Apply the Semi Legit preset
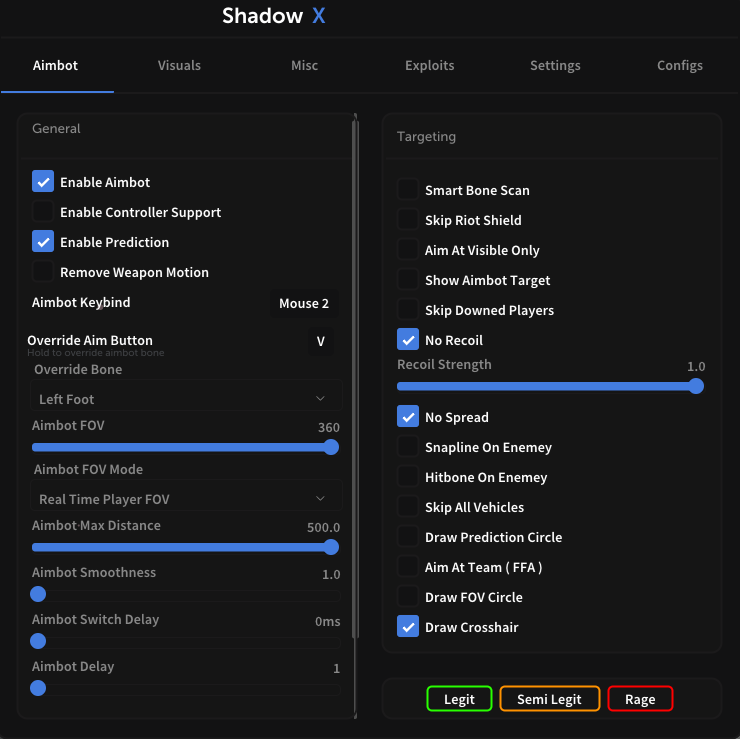 pos(549,699)
